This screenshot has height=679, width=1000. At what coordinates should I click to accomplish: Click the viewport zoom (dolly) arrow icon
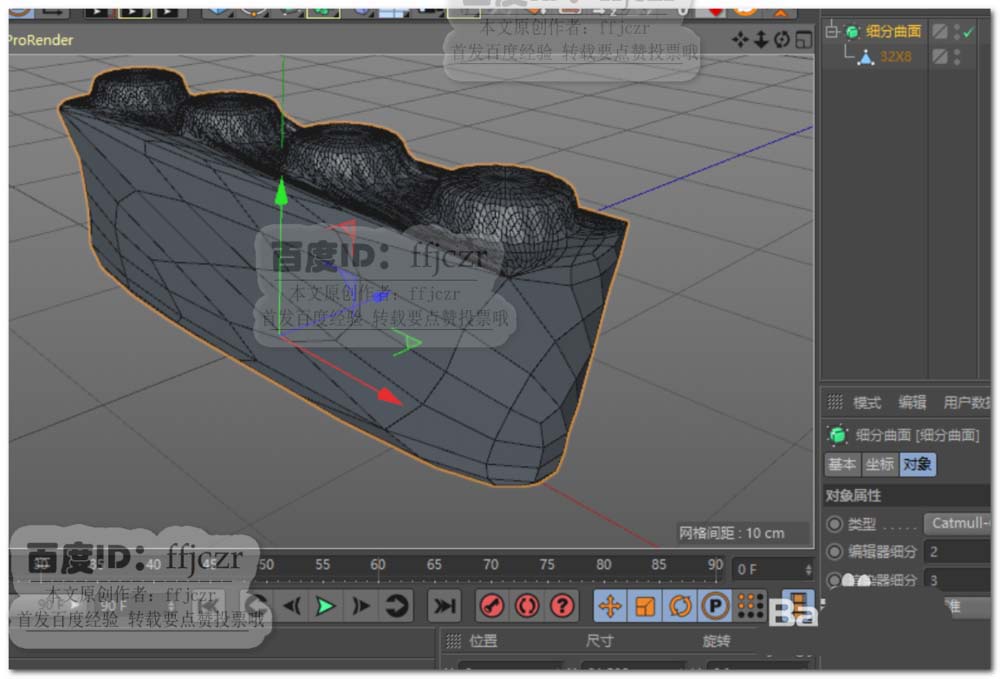point(760,39)
